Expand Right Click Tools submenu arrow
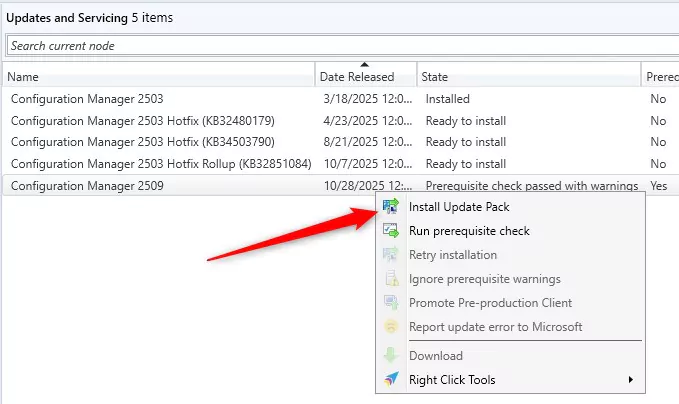Viewport: 679px width, 404px height. click(630, 379)
